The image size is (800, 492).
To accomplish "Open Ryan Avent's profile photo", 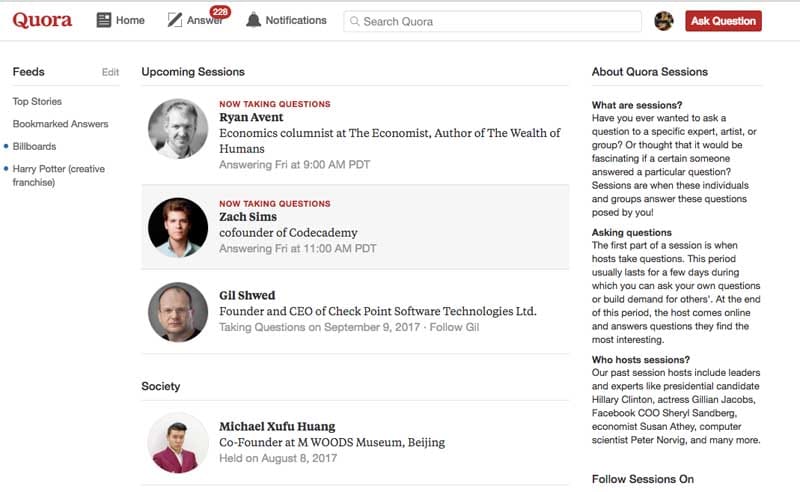I will coord(178,129).
